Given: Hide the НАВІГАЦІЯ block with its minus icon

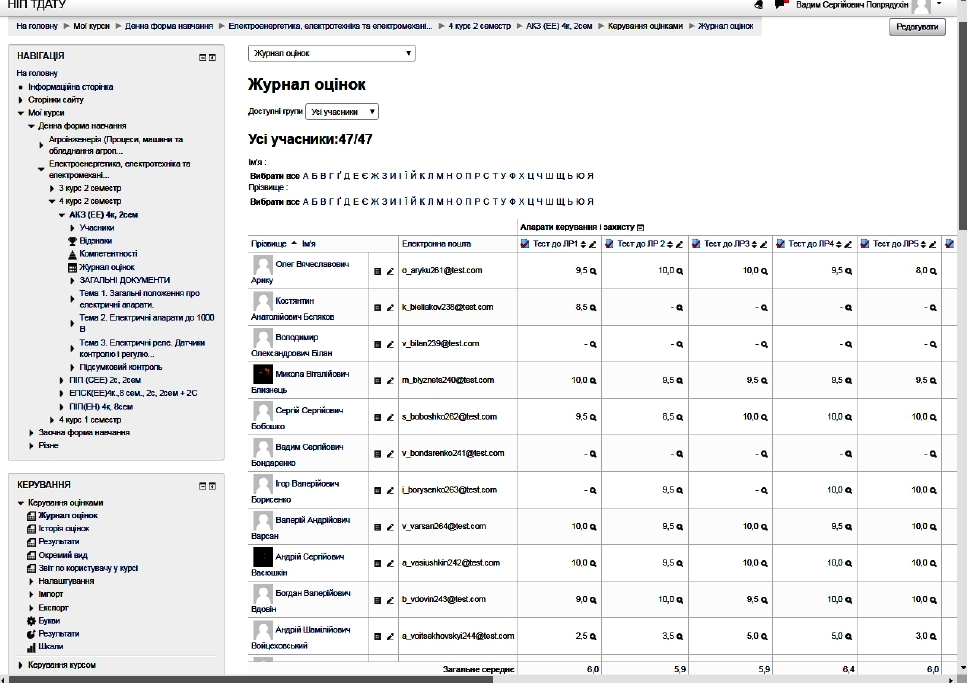Looking at the screenshot, I should [x=201, y=57].
